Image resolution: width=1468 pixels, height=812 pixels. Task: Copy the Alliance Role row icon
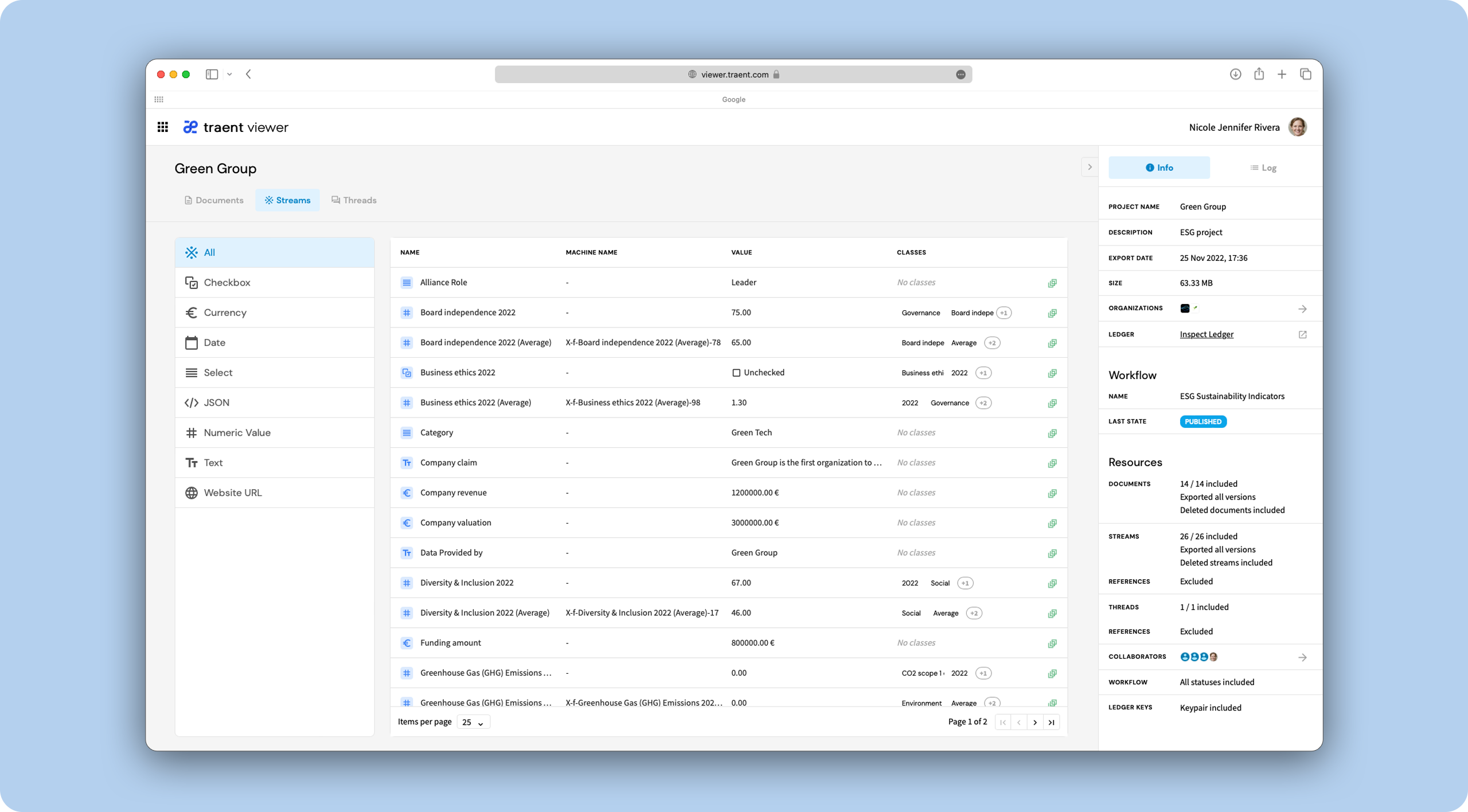1052,283
